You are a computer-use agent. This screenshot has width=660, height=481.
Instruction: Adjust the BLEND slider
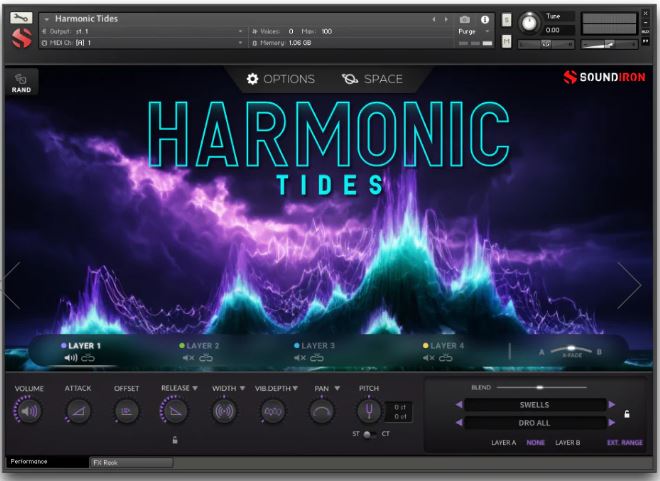click(x=542, y=387)
